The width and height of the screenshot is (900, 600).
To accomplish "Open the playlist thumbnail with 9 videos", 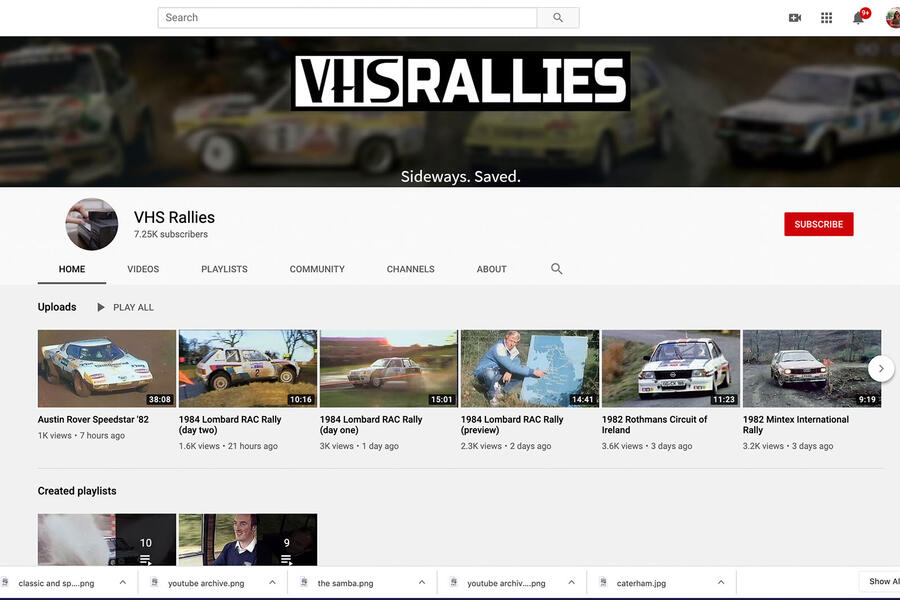I will click(x=248, y=540).
